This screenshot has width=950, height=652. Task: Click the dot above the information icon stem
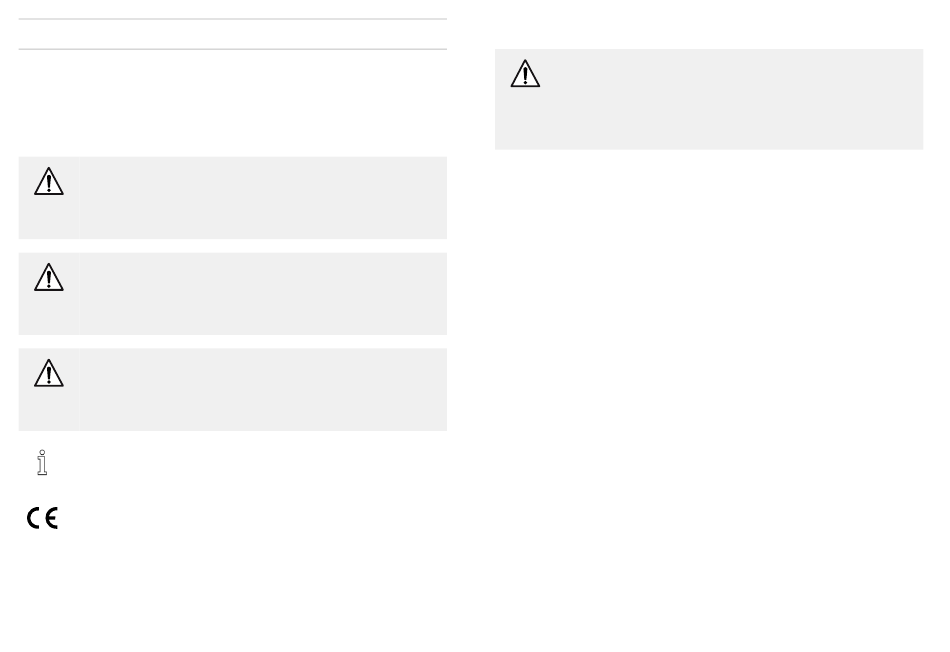click(42, 452)
